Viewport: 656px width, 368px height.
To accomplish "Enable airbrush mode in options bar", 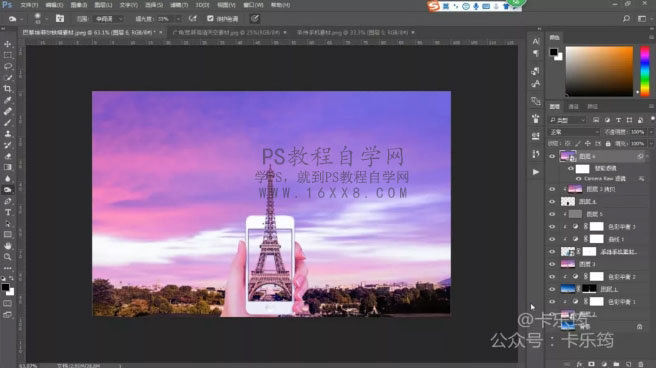I will point(192,18).
